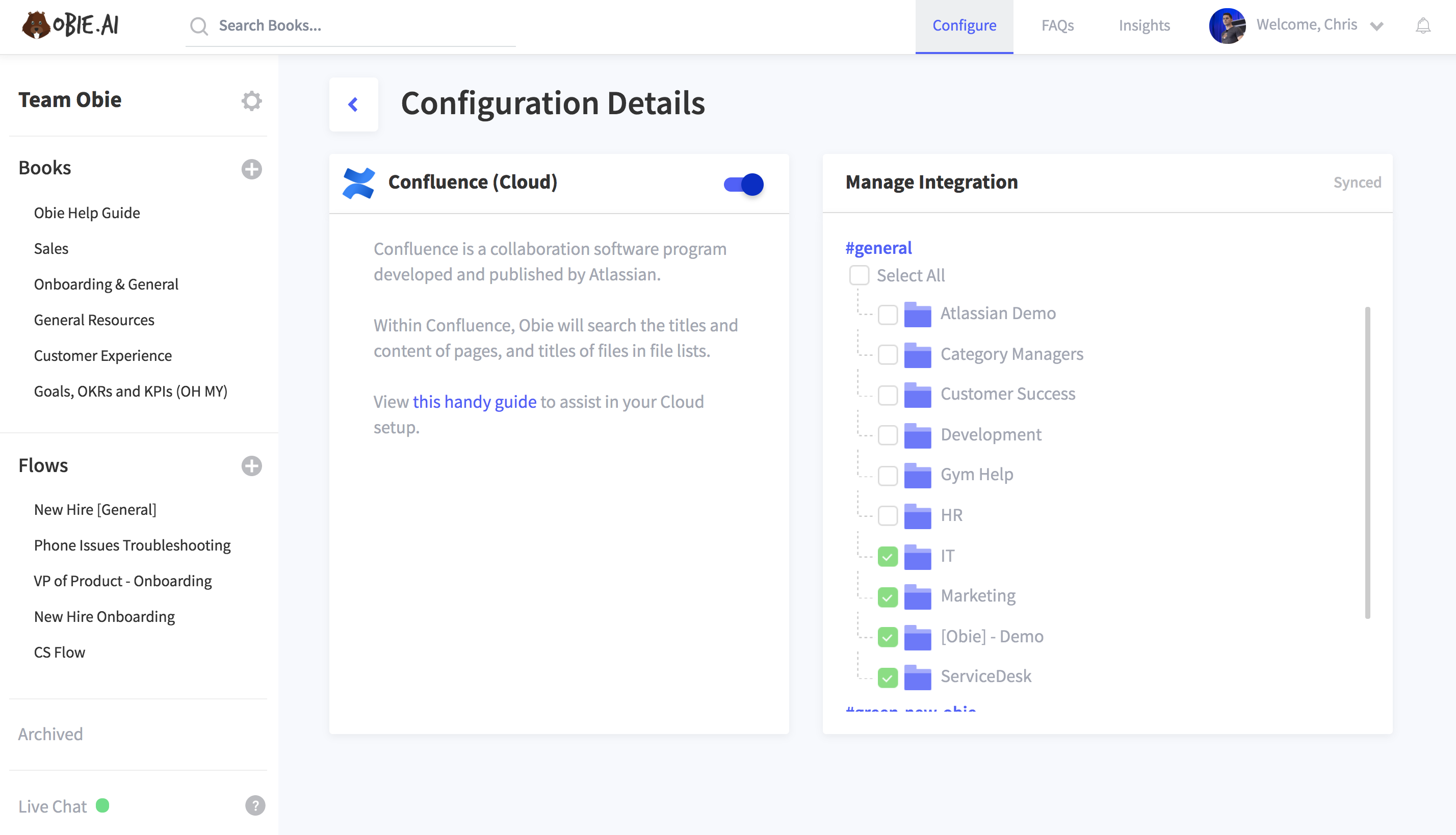Switch to the Configure tab
This screenshot has width=1456, height=835.
pyautogui.click(x=964, y=26)
